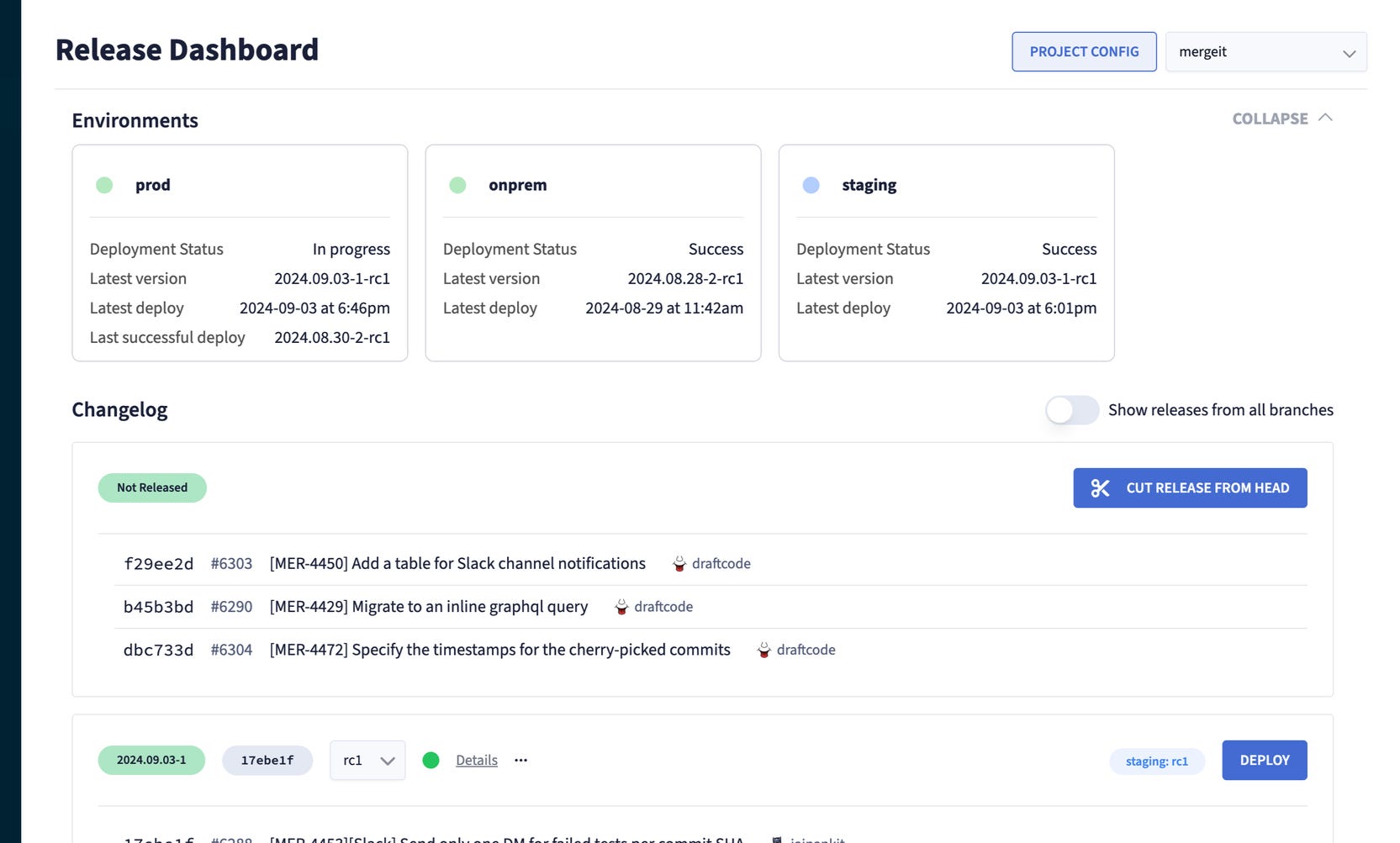
Task: Open the release overflow menu via ellipsis
Action: tap(520, 760)
